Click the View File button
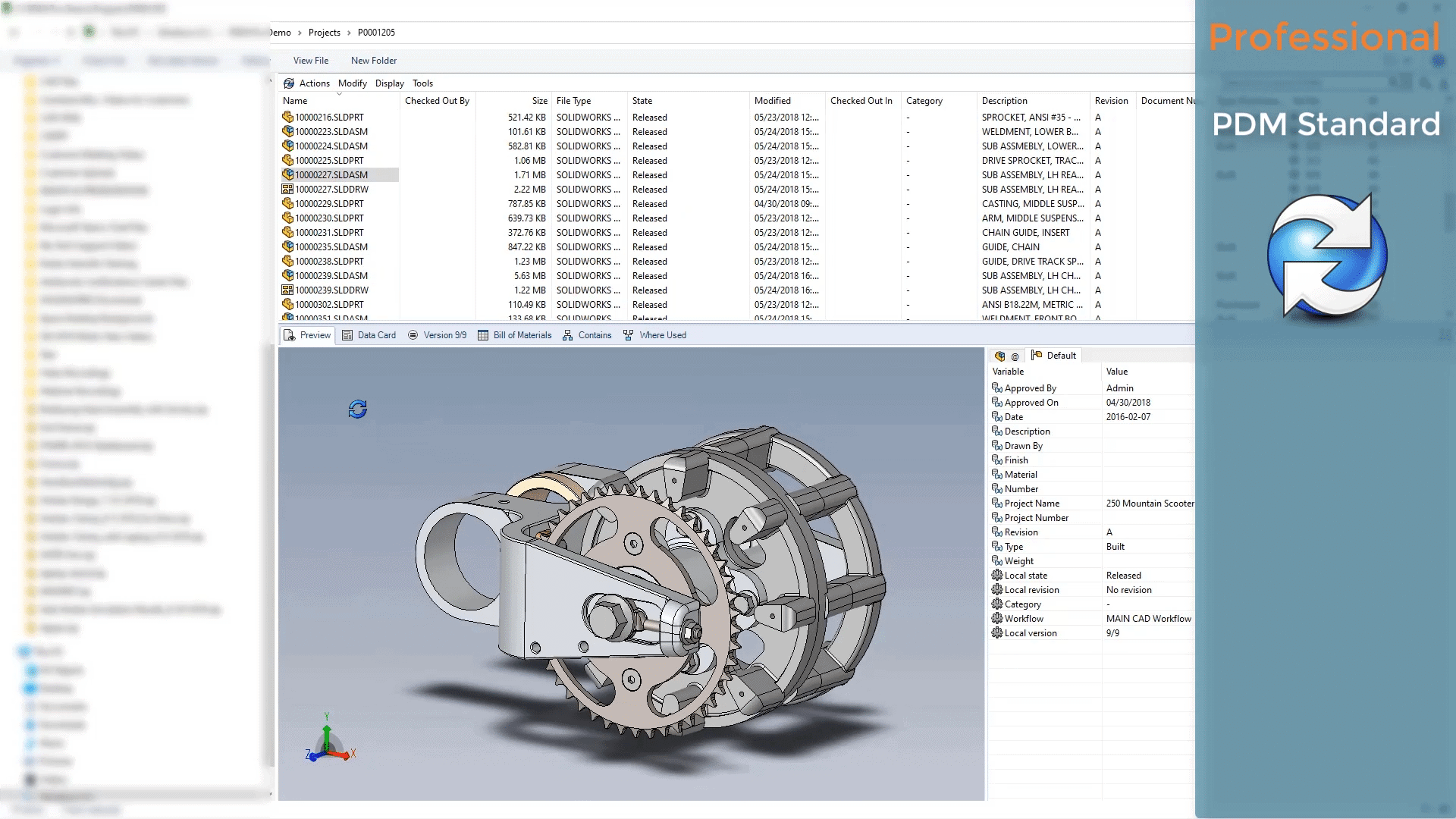Image resolution: width=1456 pixels, height=819 pixels. (311, 61)
